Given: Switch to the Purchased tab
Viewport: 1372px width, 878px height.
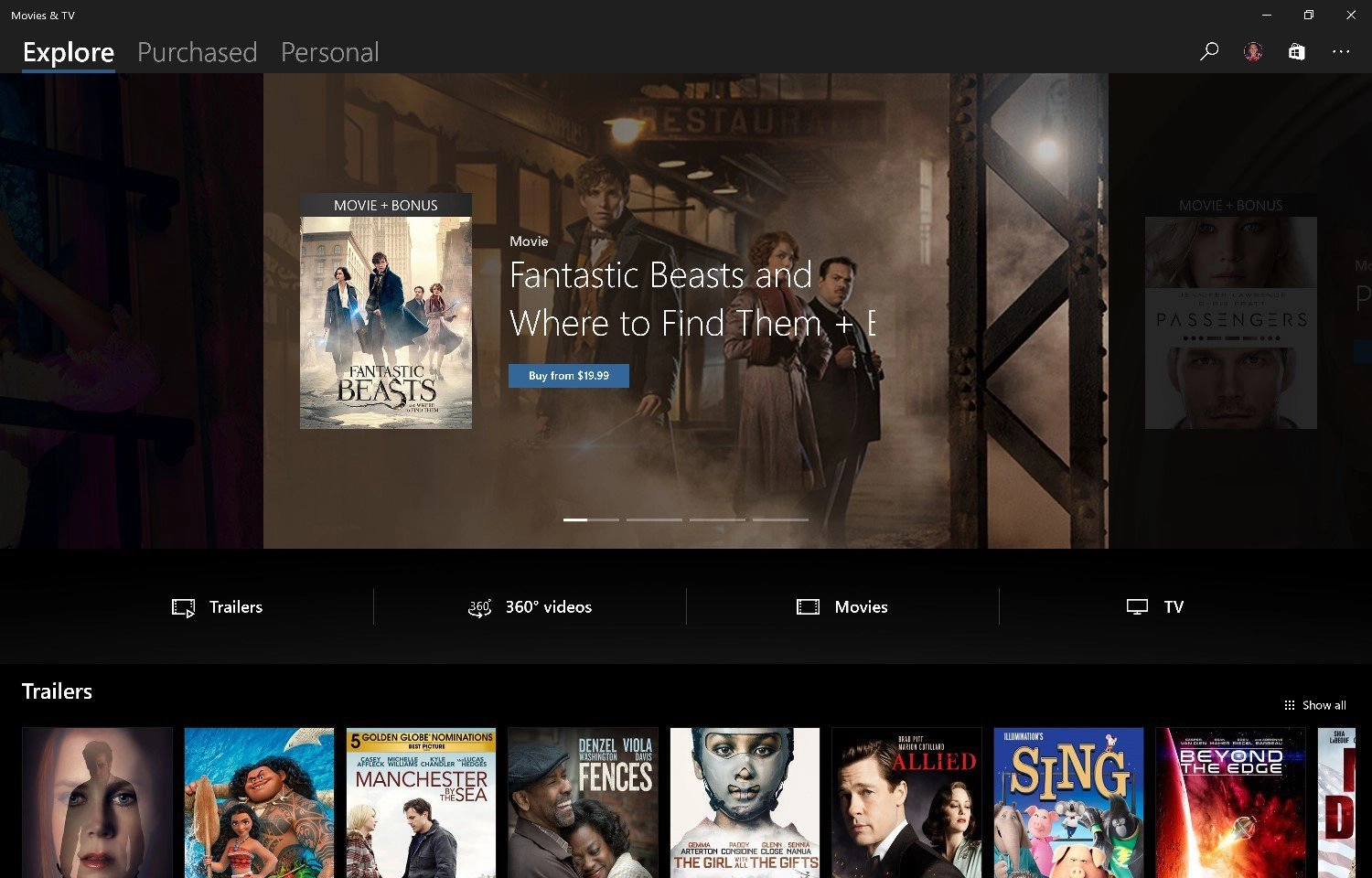Looking at the screenshot, I should [198, 52].
